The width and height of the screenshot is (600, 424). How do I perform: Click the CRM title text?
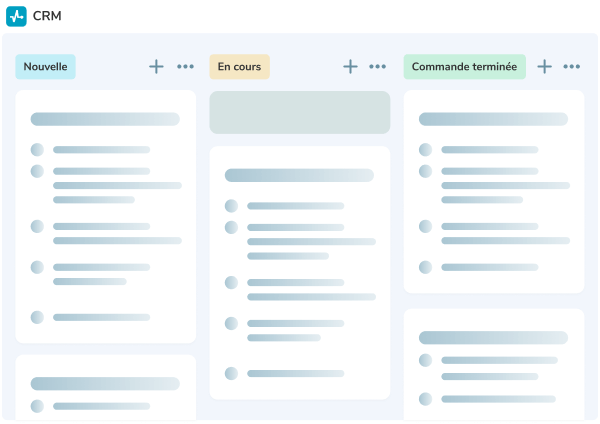[x=47, y=16]
